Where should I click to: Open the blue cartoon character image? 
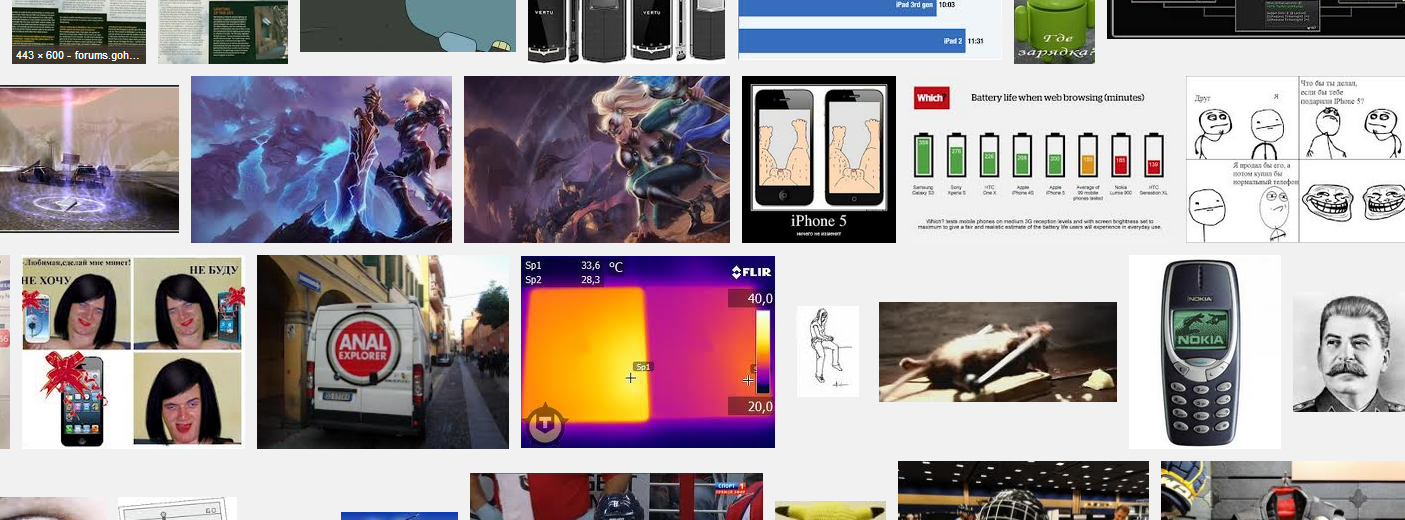(408, 26)
